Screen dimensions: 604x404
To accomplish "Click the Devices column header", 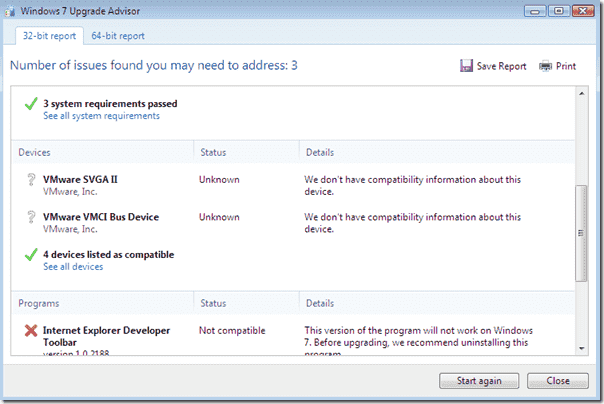I will point(34,152).
